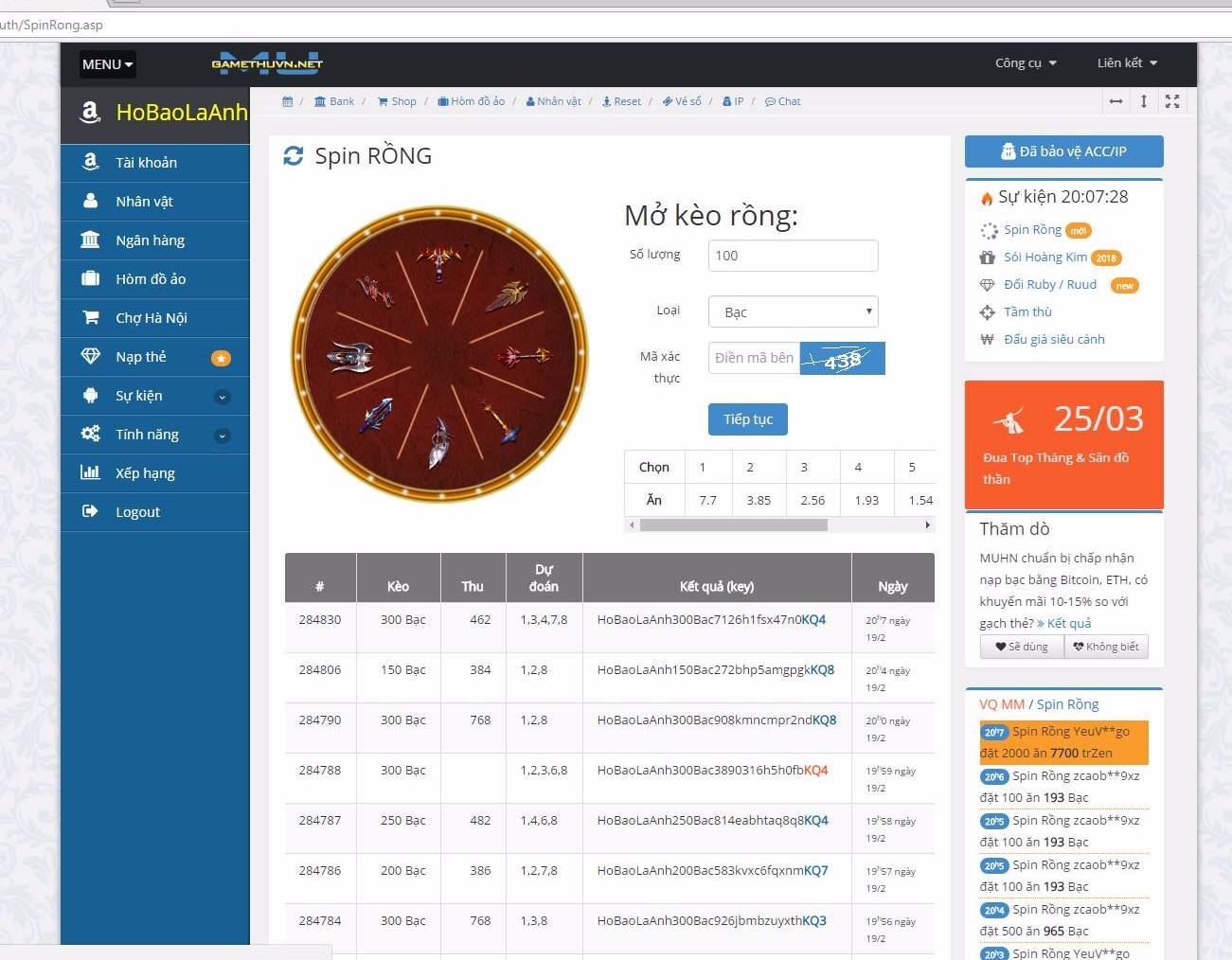Expand the Liên kết dropdown

point(1127,62)
